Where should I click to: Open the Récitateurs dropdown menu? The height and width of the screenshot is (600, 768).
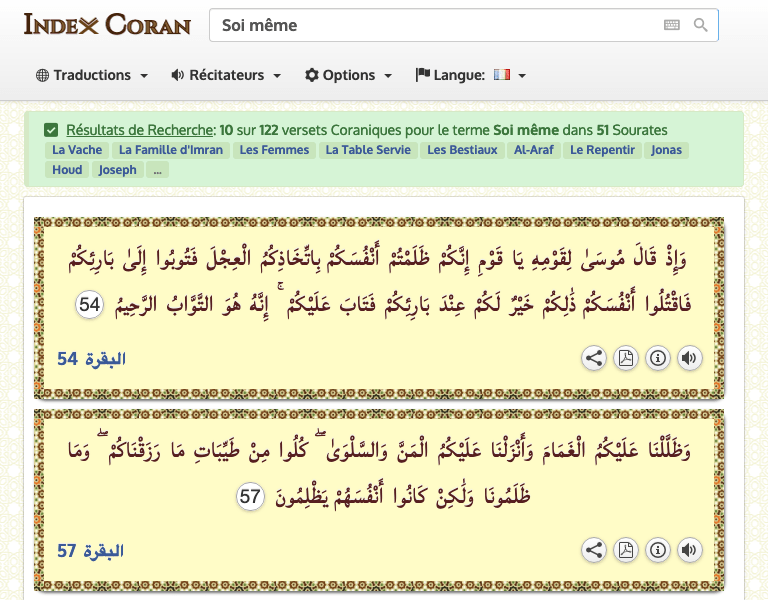point(226,75)
